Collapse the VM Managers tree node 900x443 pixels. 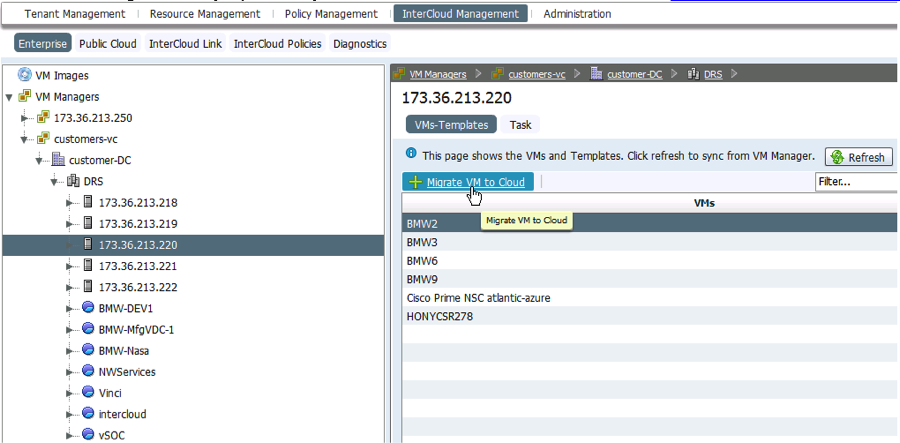(x=9, y=97)
